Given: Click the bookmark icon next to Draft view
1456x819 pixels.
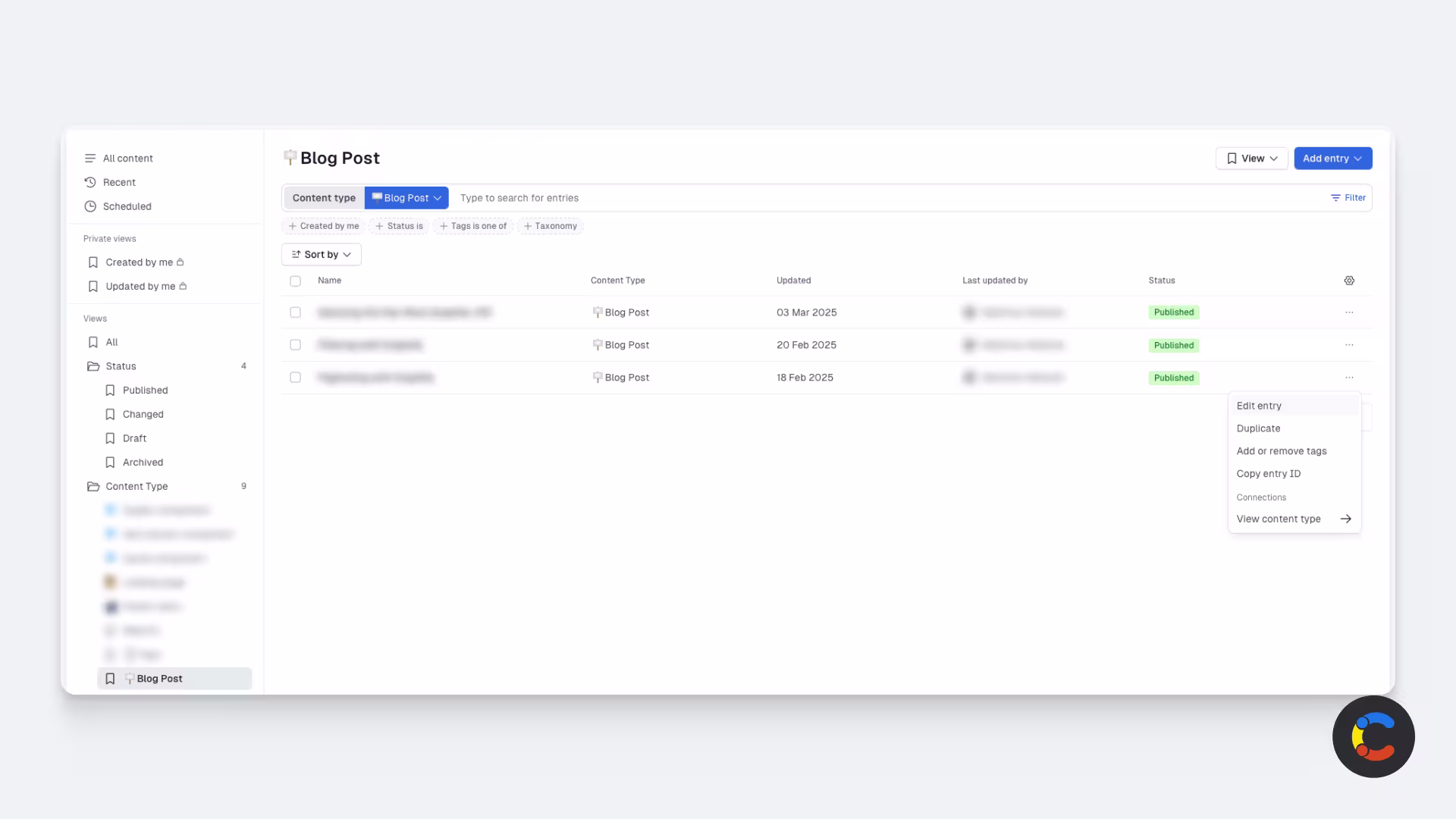Looking at the screenshot, I should click(x=110, y=438).
